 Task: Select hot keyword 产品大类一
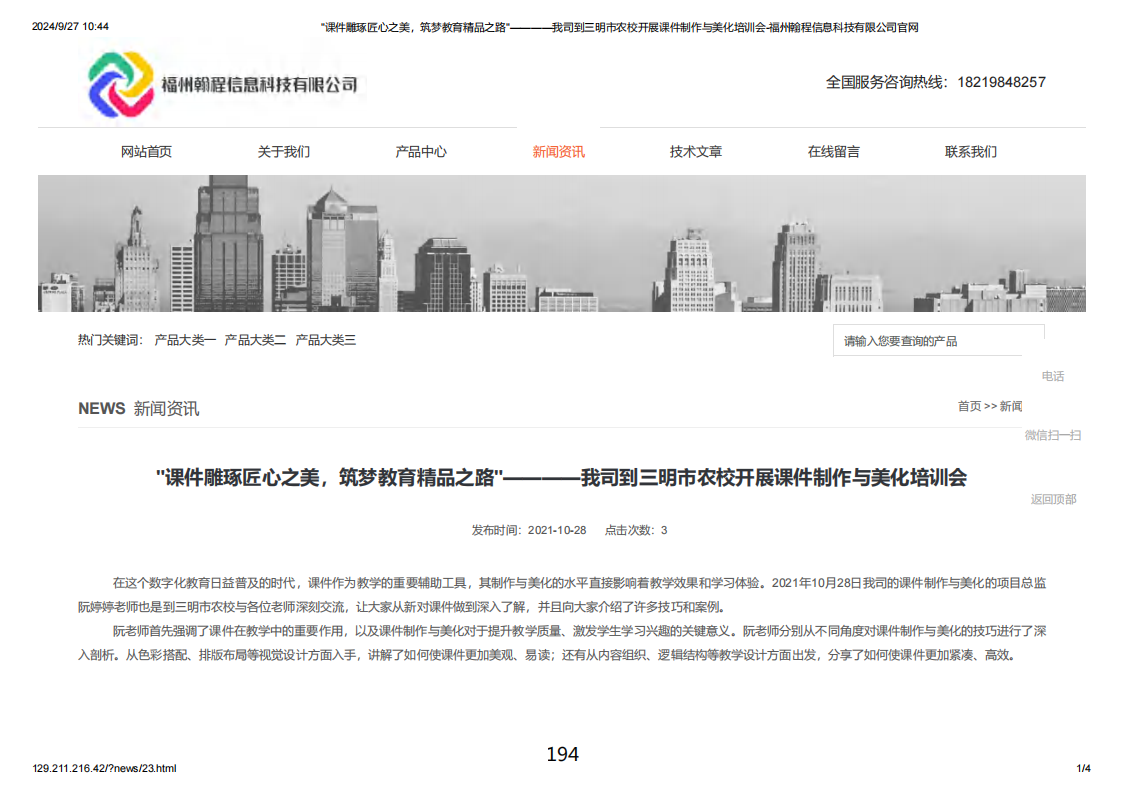pyautogui.click(x=185, y=340)
